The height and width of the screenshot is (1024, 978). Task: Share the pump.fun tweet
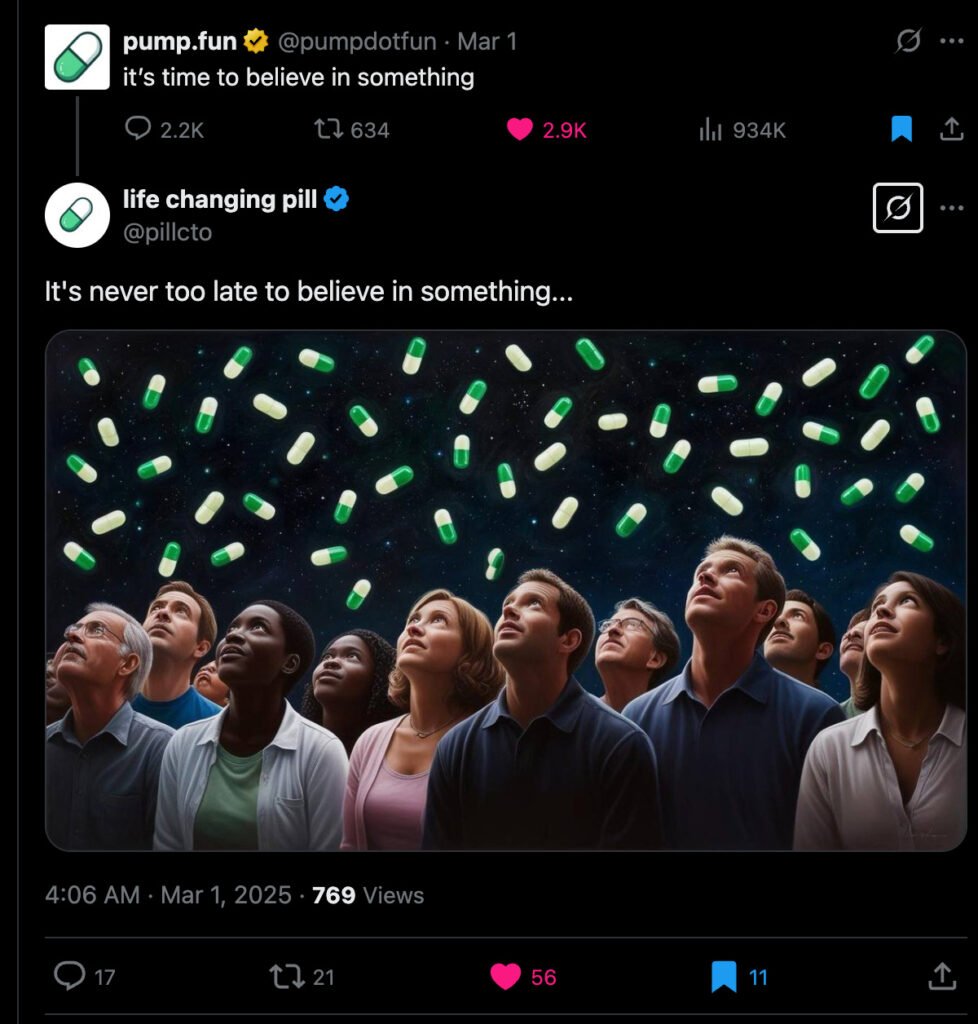coord(952,129)
